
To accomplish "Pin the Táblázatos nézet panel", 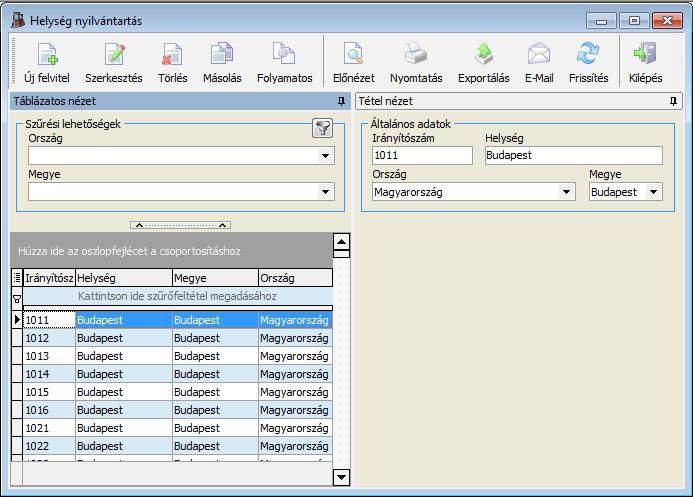I will tap(341, 102).
